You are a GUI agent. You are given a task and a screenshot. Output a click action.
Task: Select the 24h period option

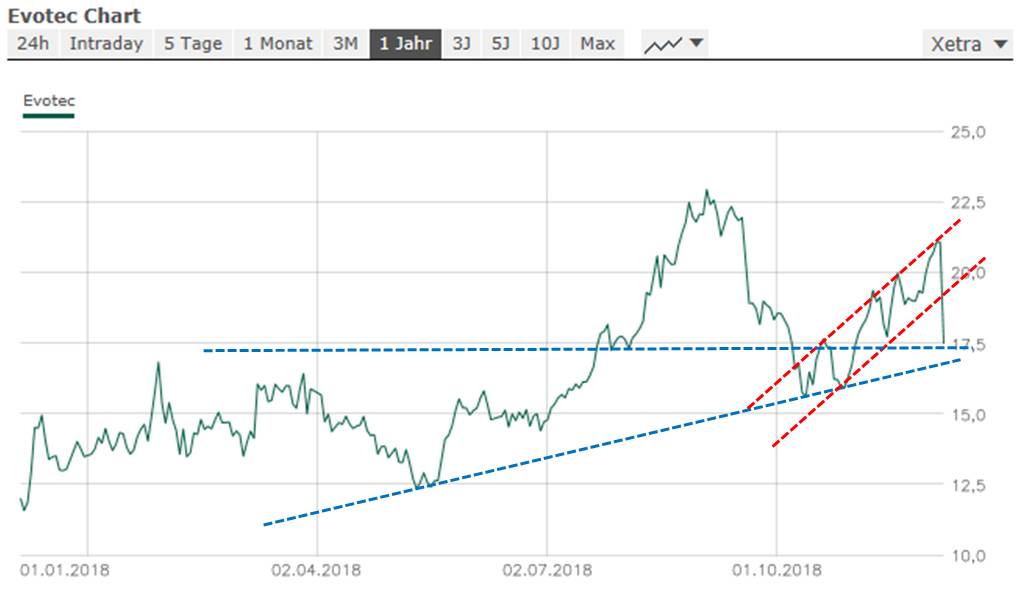[33, 43]
